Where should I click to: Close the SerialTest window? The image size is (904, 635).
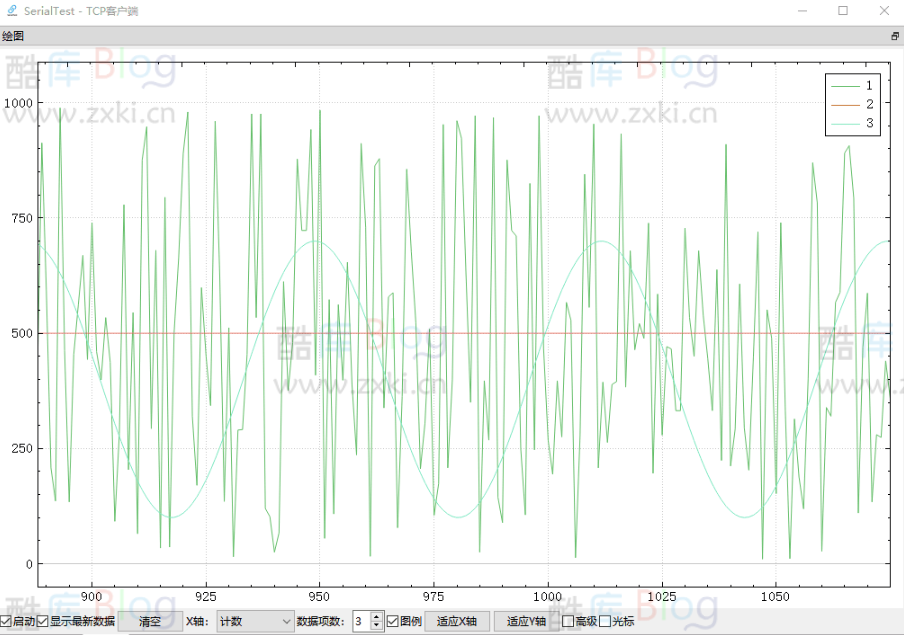click(883, 11)
